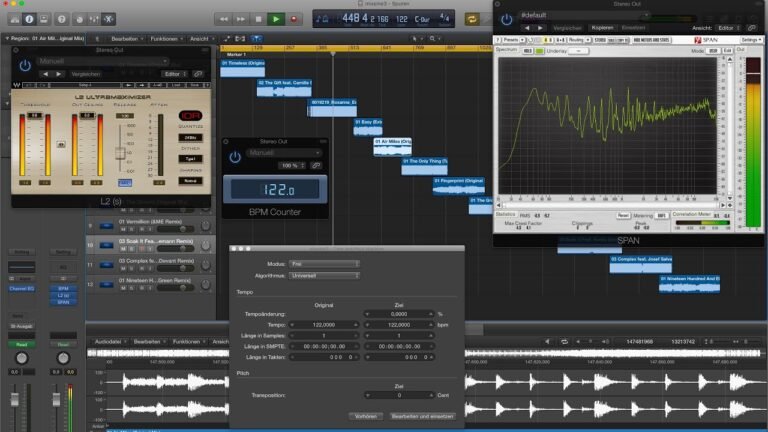
Task: Open the Channel EQ insert slot
Action: tap(22, 288)
